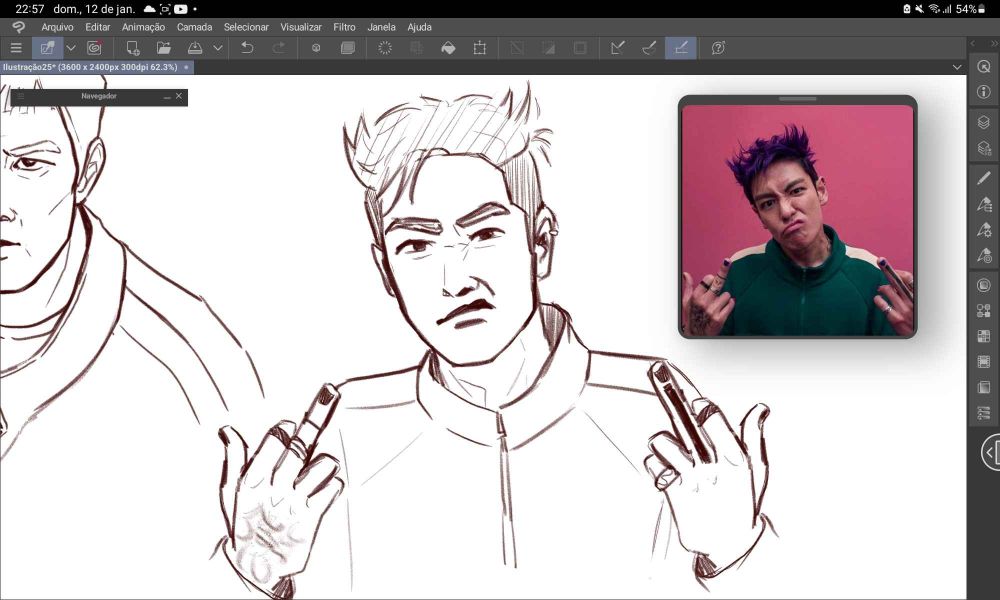Click the Undo arrow in the toolbar
Image resolution: width=1000 pixels, height=600 pixels.
(247, 47)
